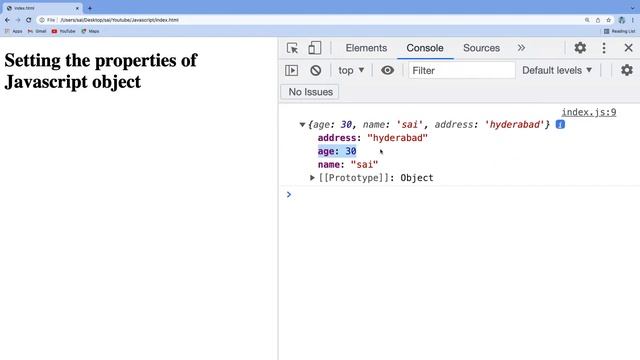This screenshot has width=640, height=360.
Task: Click the share icon in address bar
Action: tap(598, 20)
